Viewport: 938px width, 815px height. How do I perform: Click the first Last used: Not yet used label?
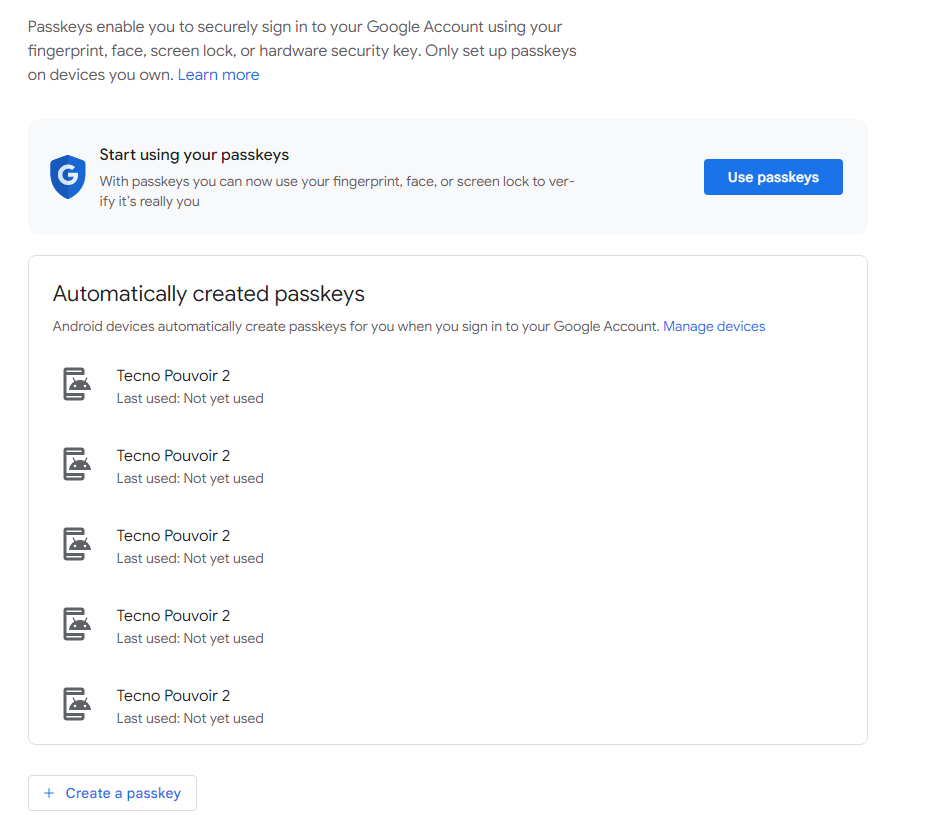click(x=189, y=398)
